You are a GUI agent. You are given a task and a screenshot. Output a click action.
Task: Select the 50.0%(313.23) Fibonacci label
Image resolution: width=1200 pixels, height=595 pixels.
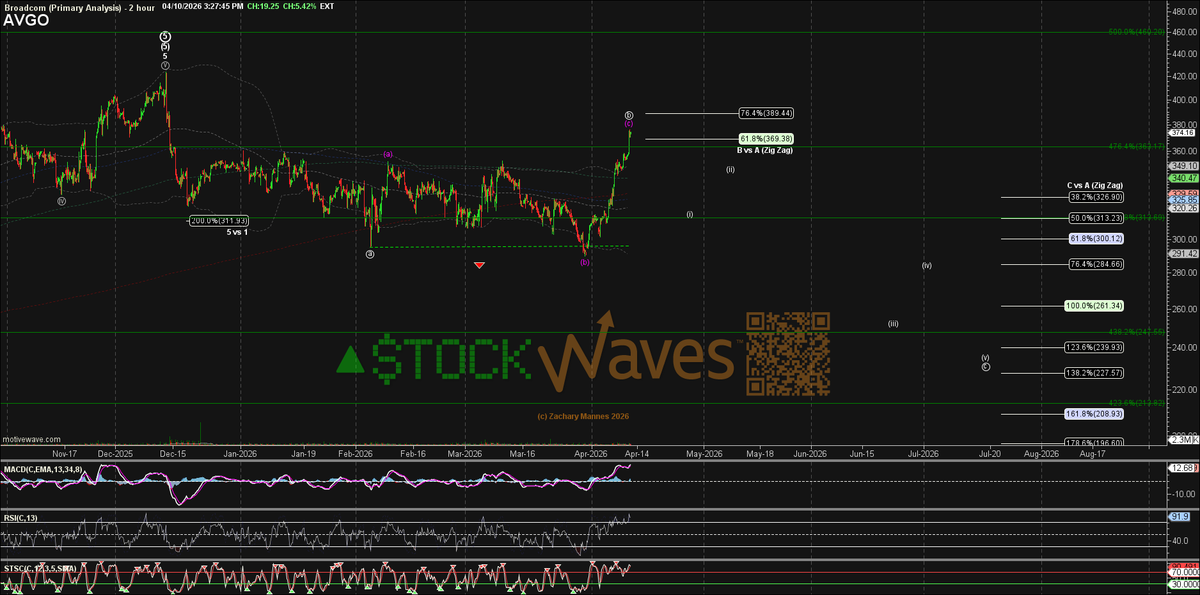point(1094,217)
